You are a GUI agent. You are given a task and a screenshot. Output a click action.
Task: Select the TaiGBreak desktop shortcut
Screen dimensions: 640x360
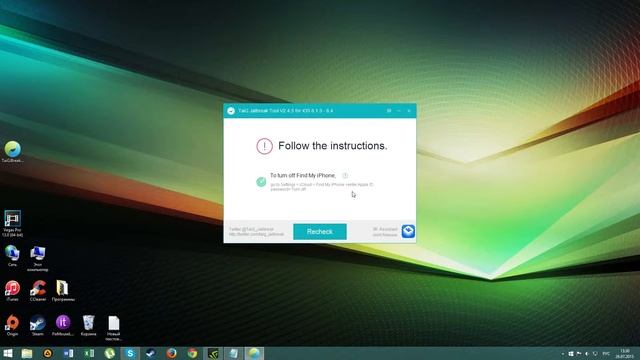click(x=13, y=151)
